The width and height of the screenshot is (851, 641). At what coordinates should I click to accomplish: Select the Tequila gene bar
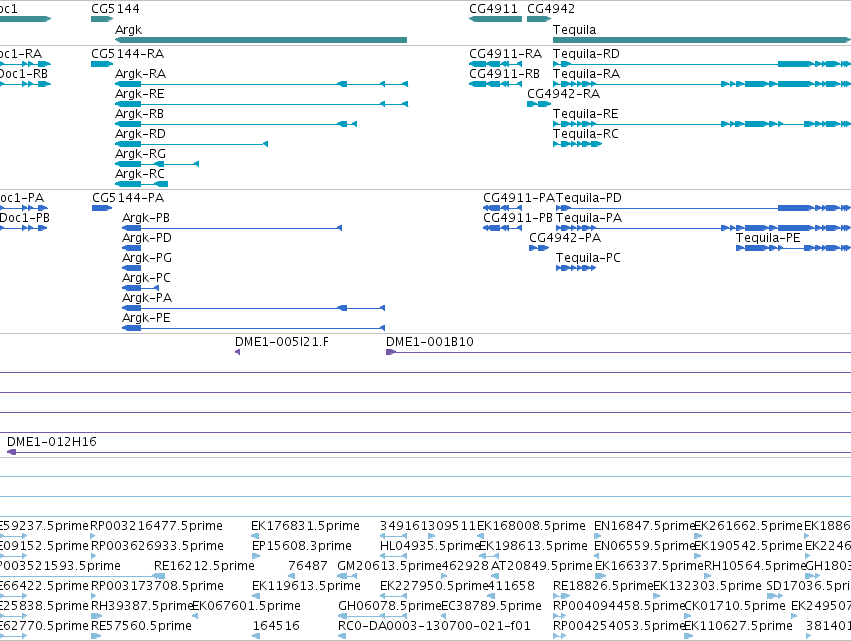pos(701,40)
